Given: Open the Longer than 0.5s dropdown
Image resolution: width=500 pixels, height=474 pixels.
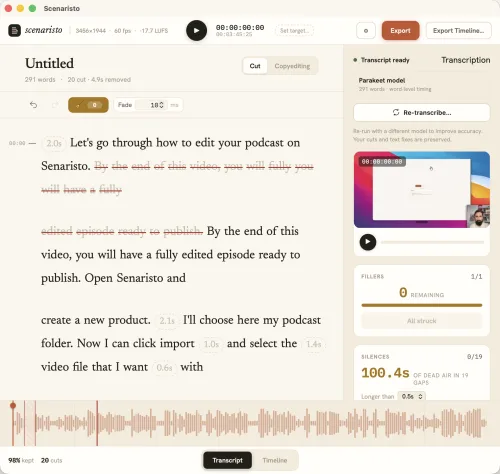Looking at the screenshot, I should (412, 396).
